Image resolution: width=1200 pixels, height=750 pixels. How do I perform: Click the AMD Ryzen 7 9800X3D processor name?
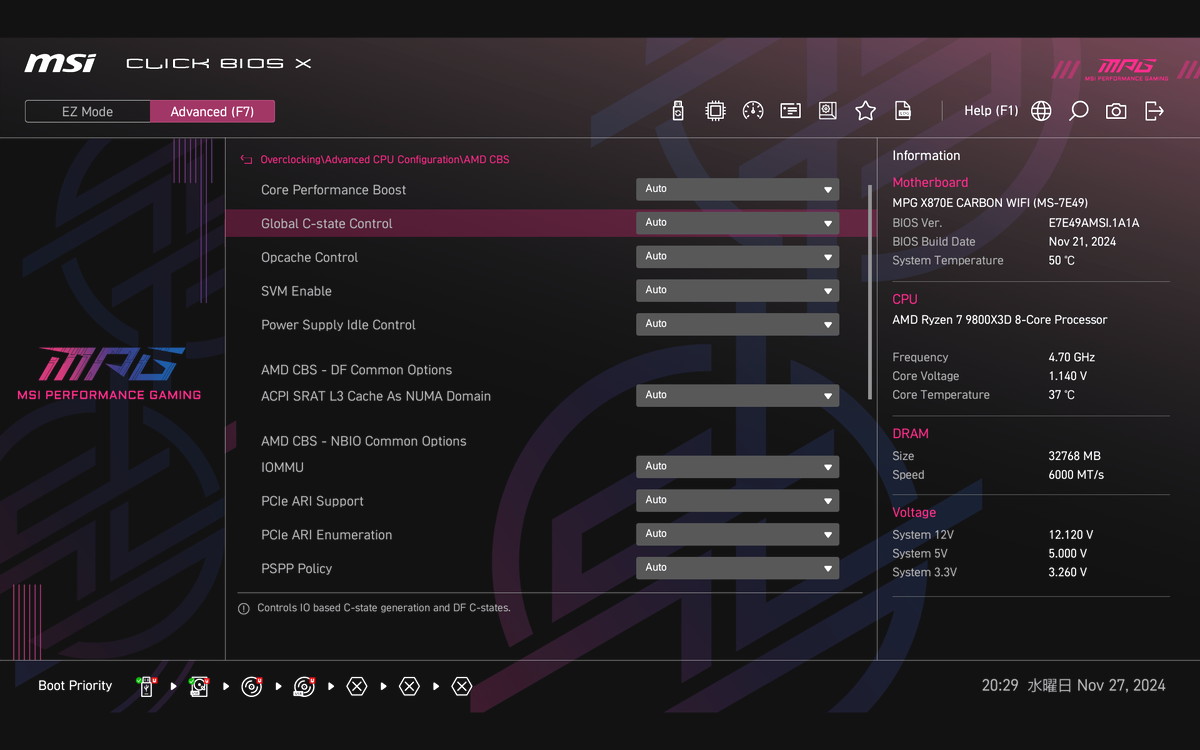click(1000, 320)
